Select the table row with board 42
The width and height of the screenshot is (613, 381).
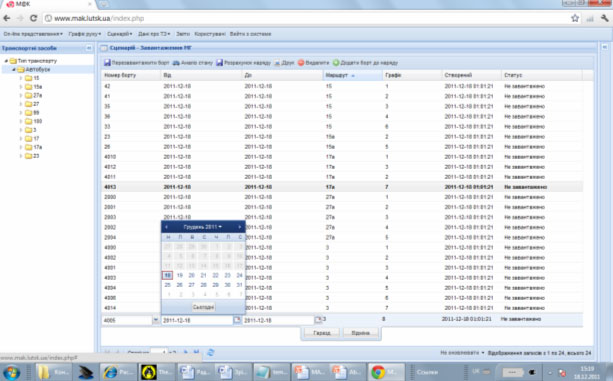(x=342, y=86)
